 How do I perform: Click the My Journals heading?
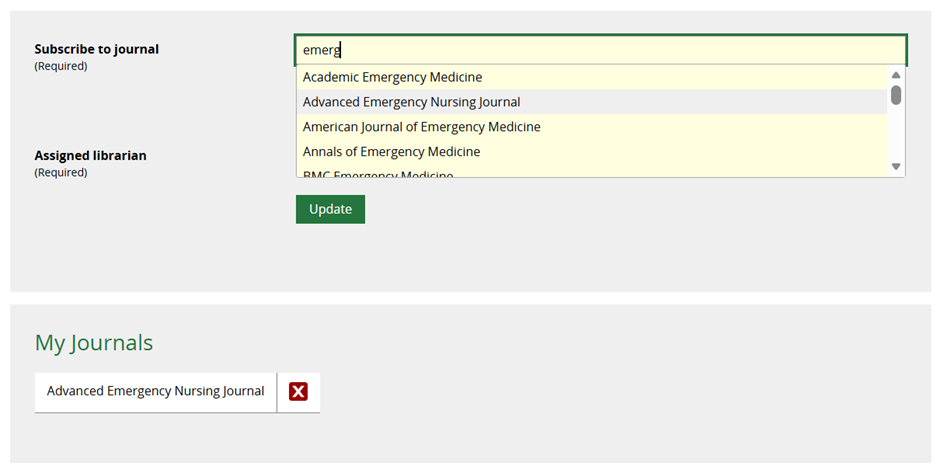tap(94, 343)
